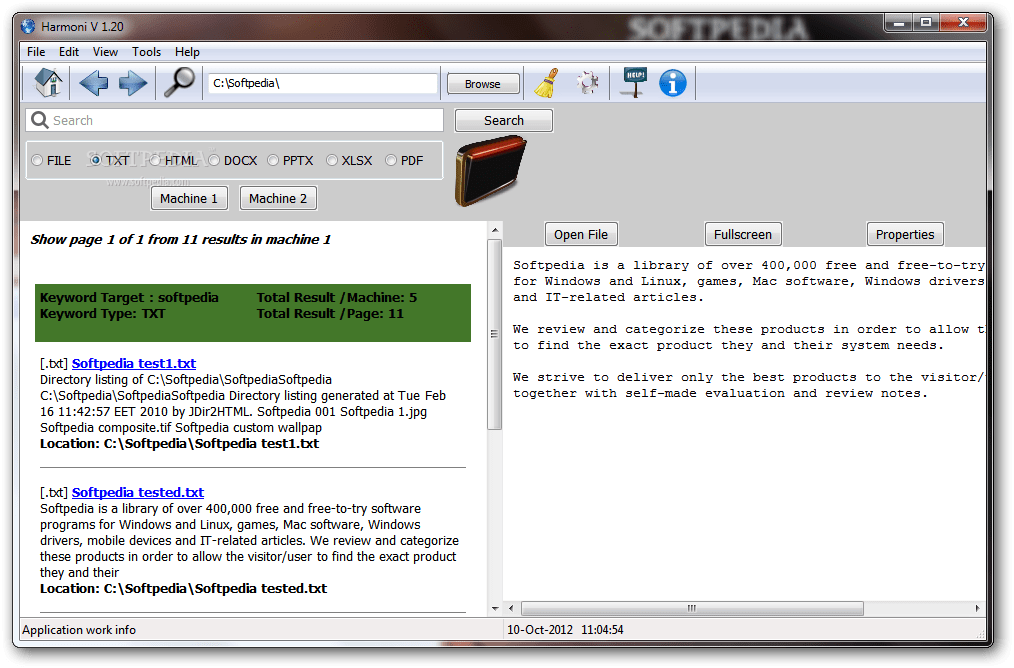Click the Browse button
Viewport: 1014px width, 668px height.
pyautogui.click(x=482, y=84)
